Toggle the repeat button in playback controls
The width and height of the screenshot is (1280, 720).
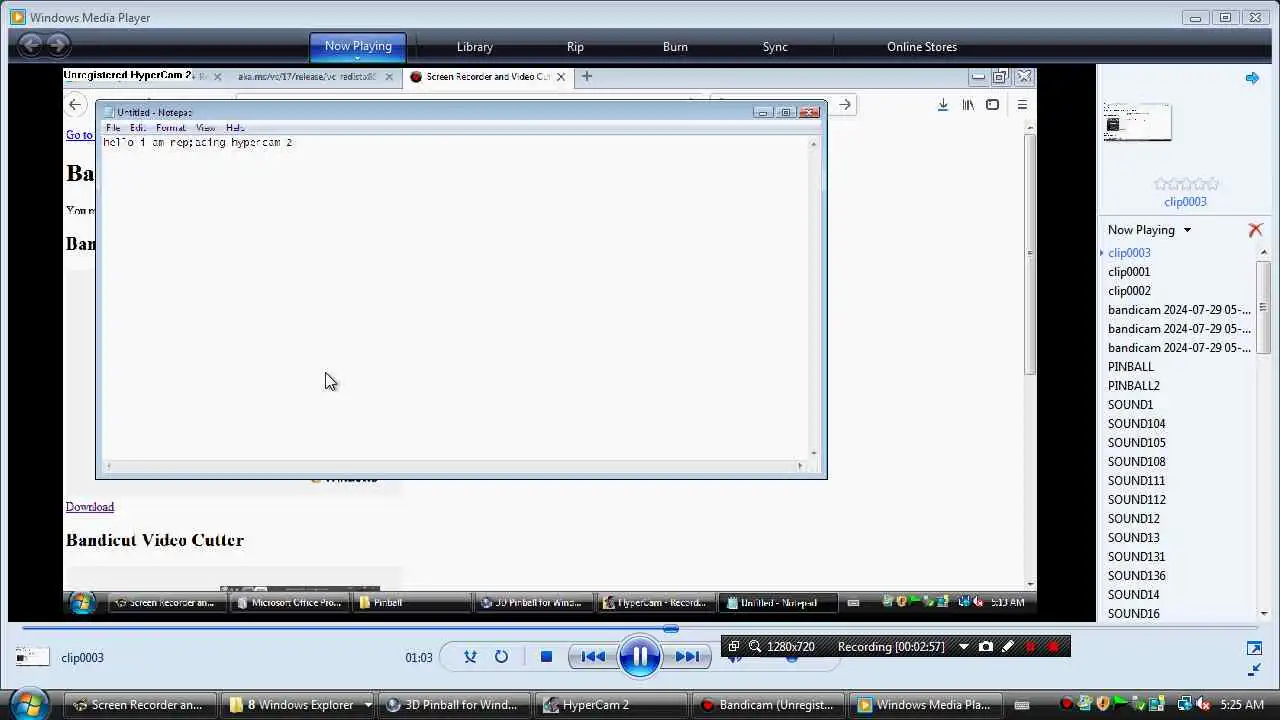tap(501, 657)
